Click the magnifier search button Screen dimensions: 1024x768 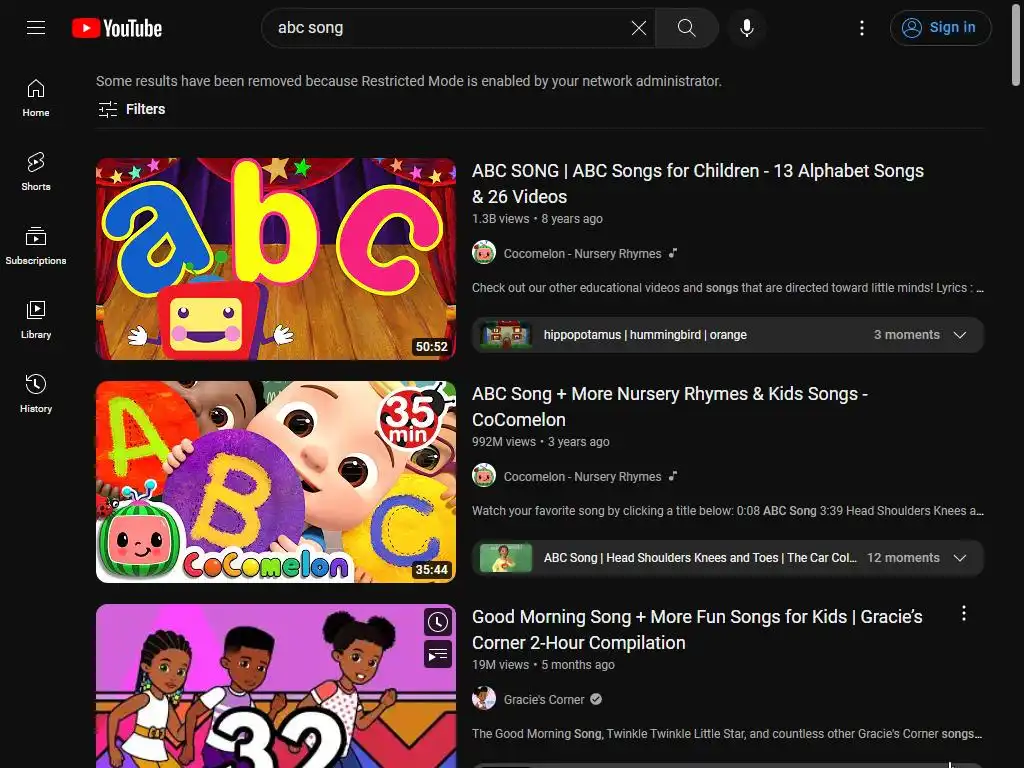(x=686, y=27)
